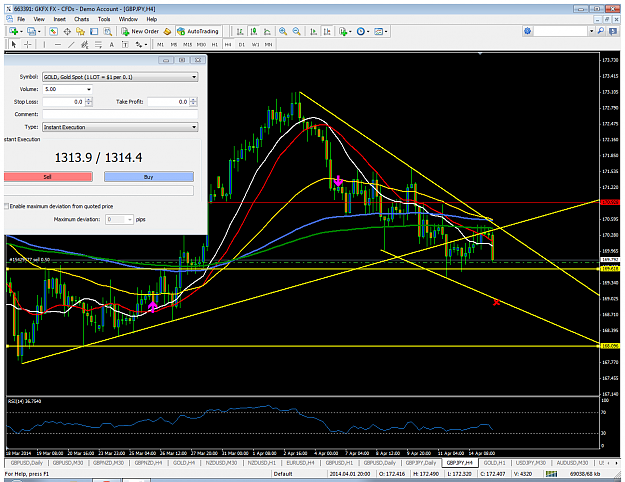Viewport: 625px width, 482px height.
Task: Select the Text tool A icon
Action: tap(112, 44)
